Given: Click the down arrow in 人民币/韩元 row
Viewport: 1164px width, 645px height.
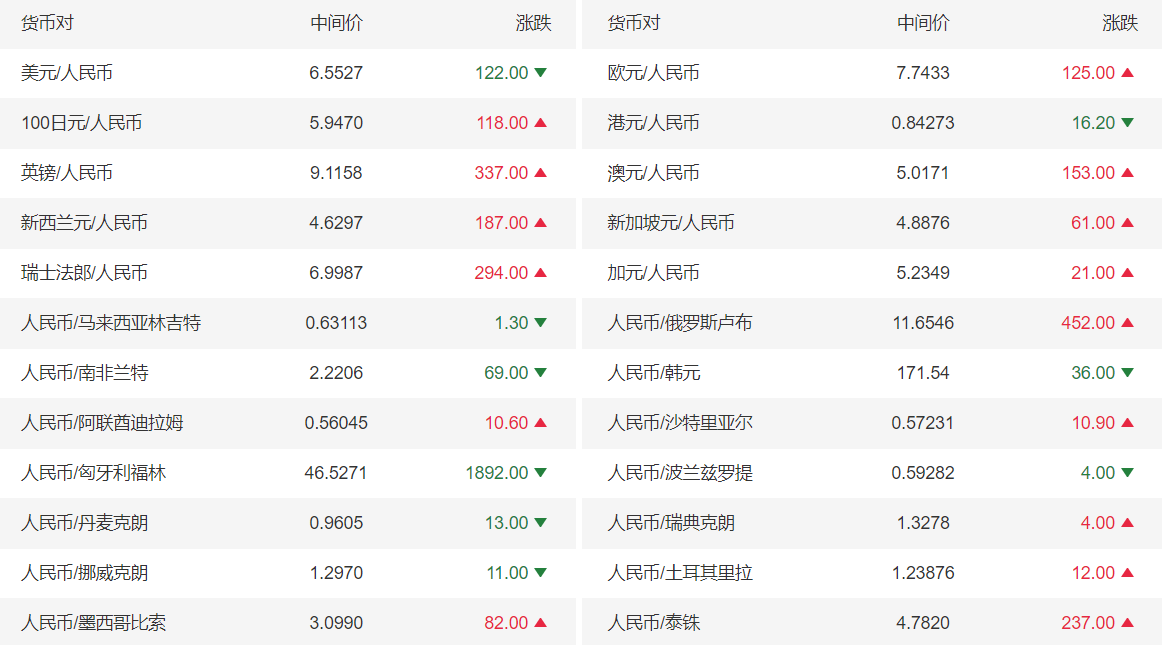Looking at the screenshot, I should click(1128, 373).
